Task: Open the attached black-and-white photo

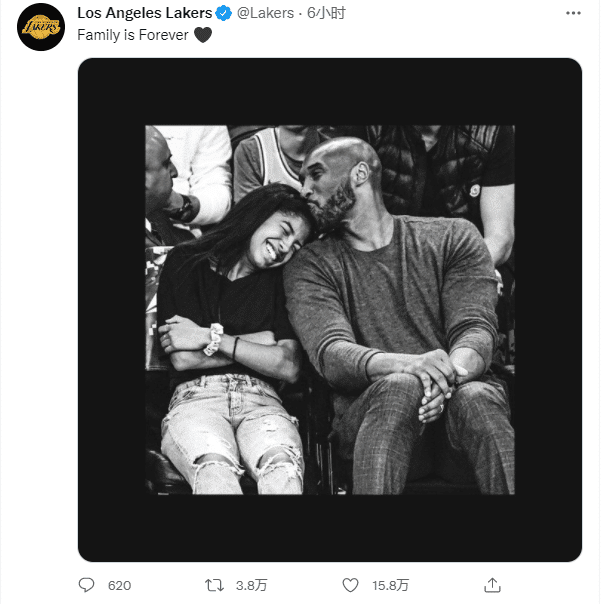Action: [x=330, y=310]
